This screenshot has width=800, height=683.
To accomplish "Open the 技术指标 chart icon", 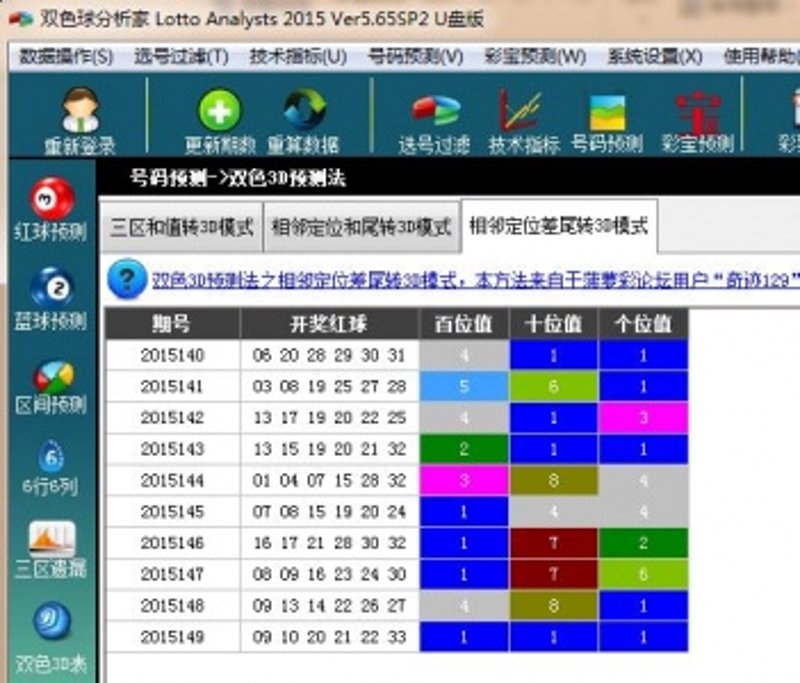I will (520, 110).
